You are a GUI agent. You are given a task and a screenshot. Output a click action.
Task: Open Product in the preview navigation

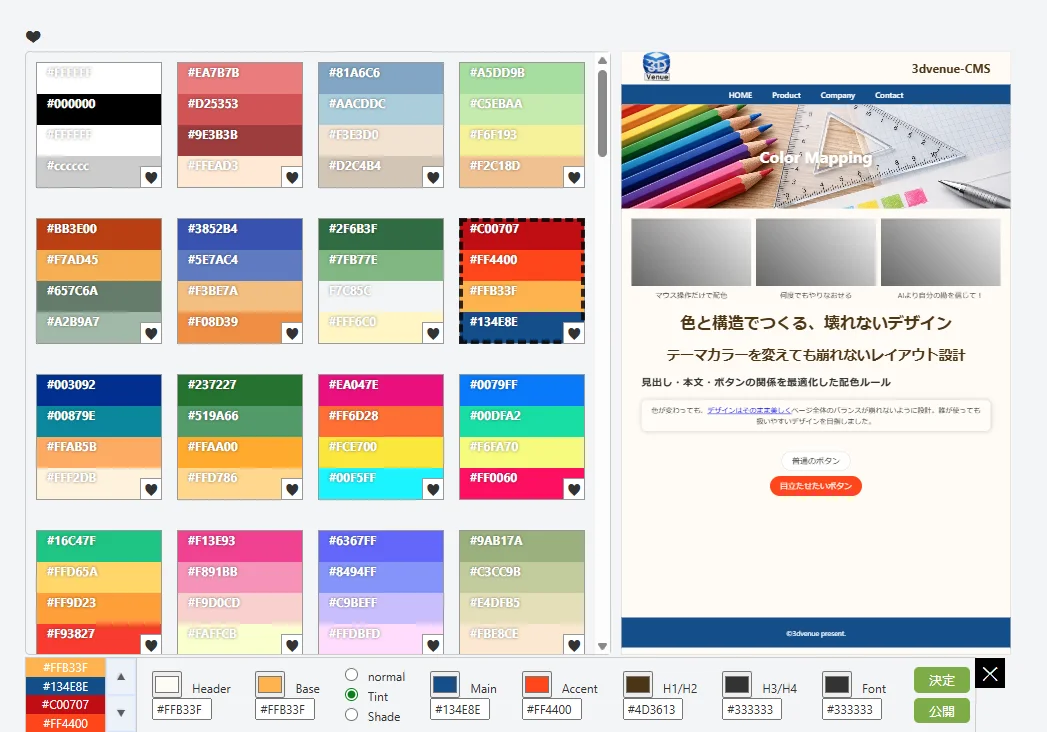pos(786,95)
